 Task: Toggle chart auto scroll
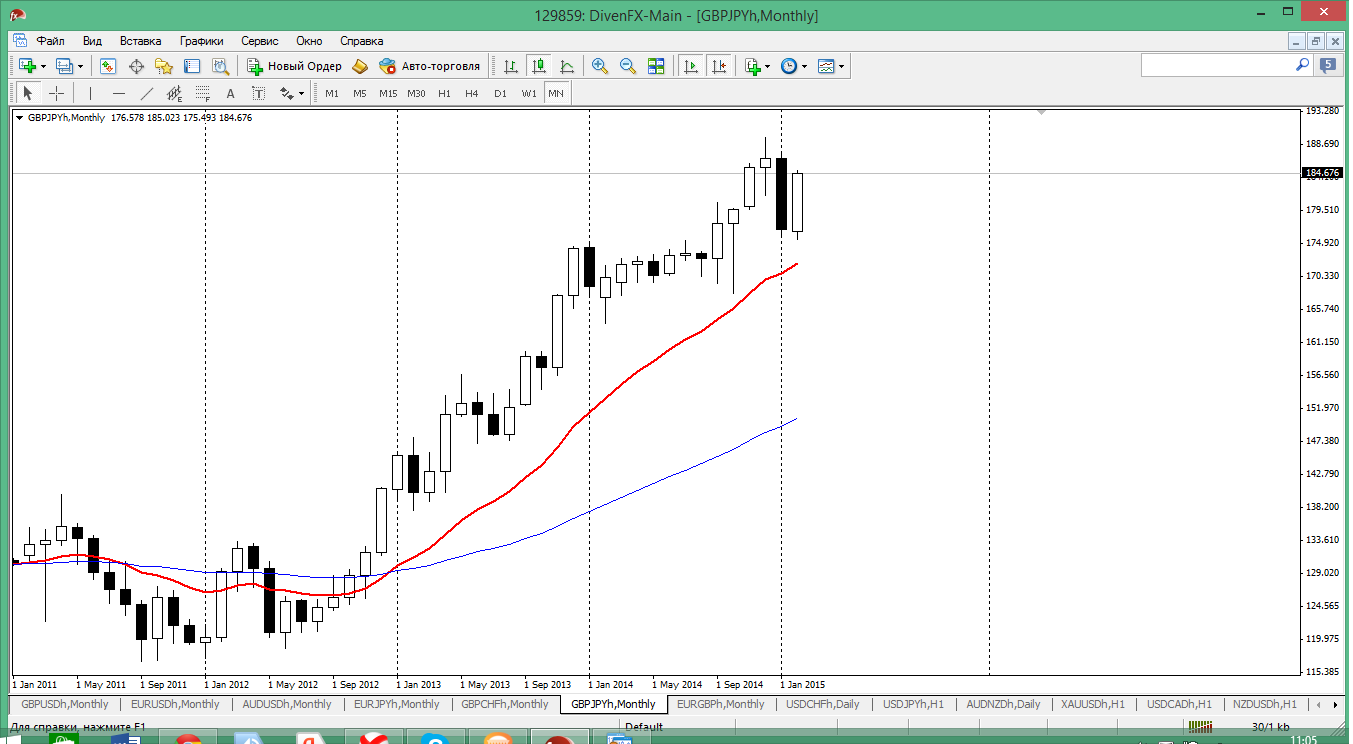pos(690,66)
